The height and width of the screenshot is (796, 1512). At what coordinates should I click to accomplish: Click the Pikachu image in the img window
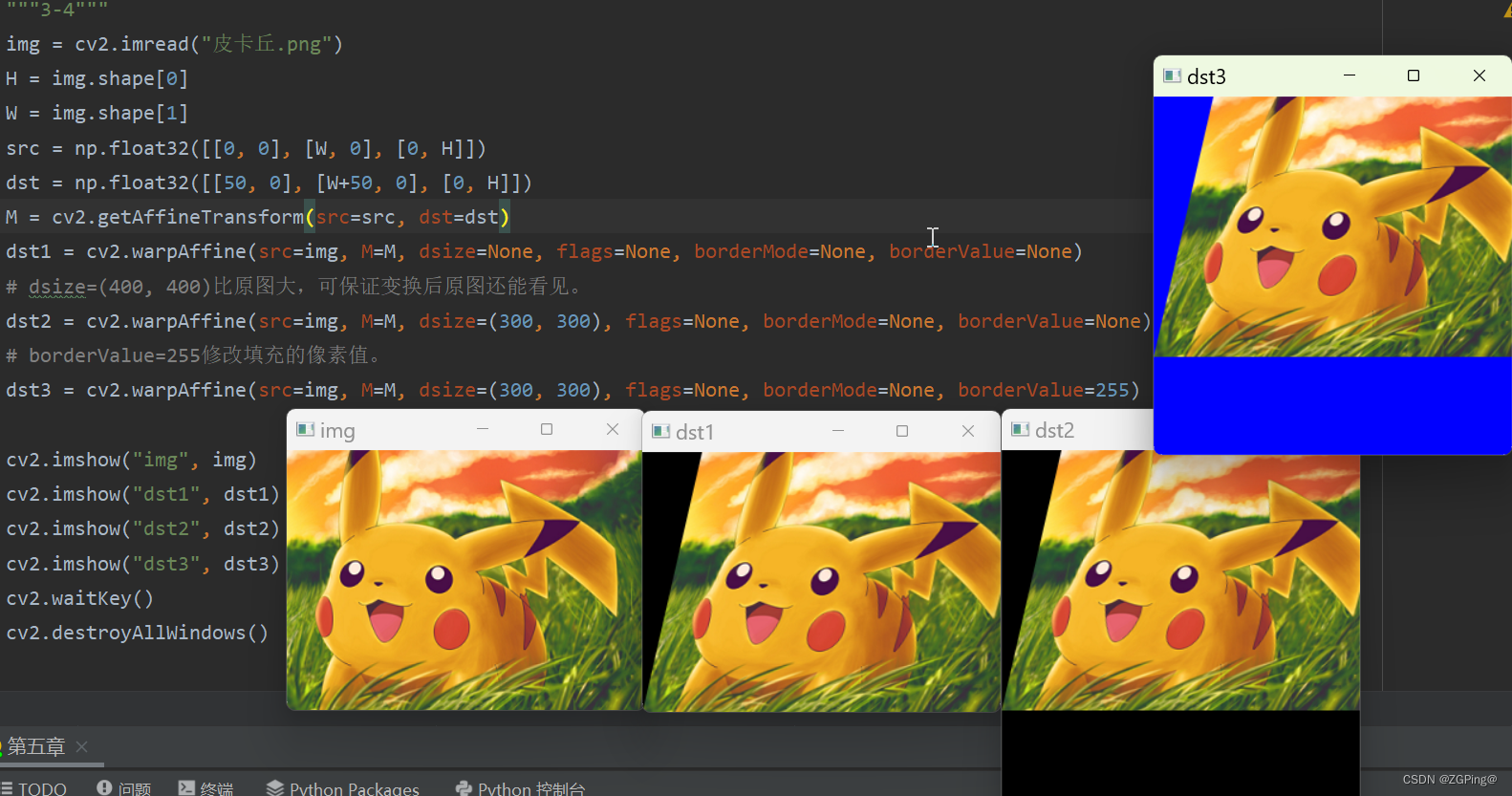464,580
